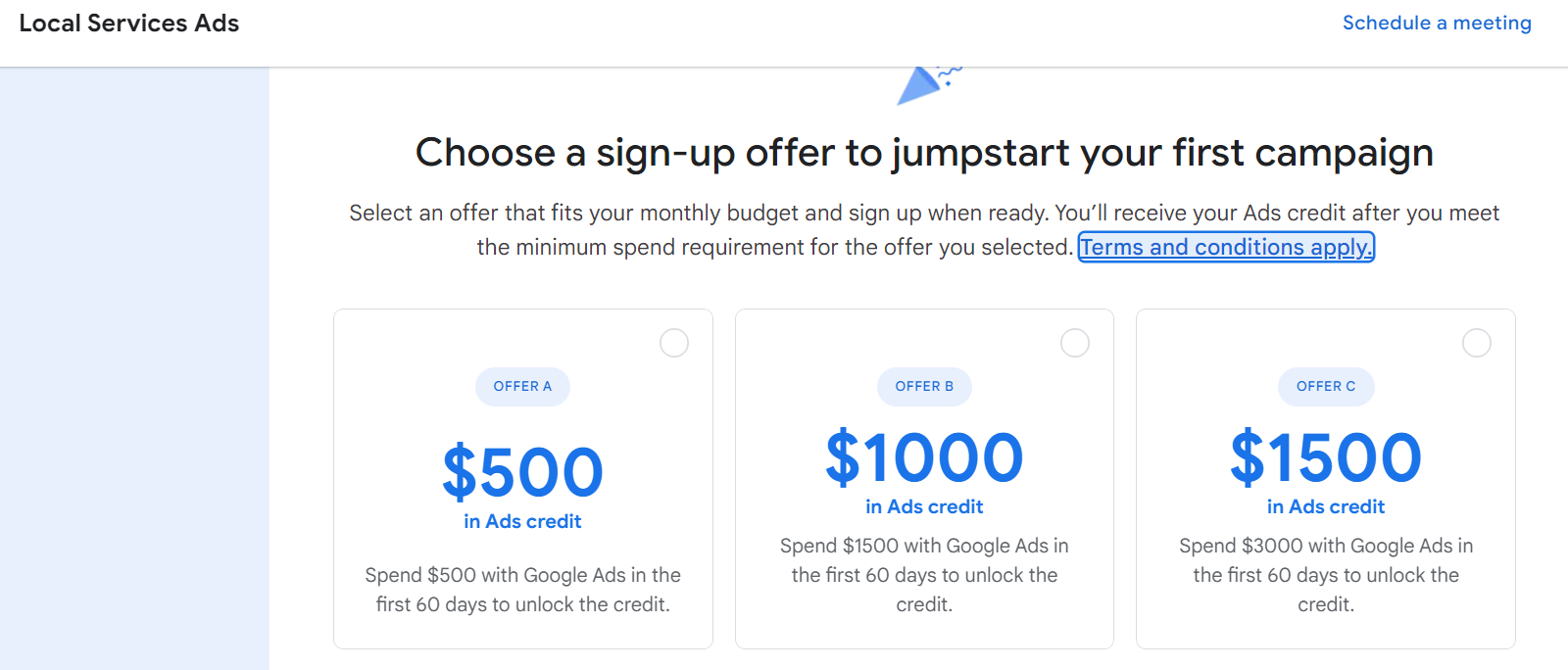Click the Local Services Ads header
This screenshot has height=670, width=1568.
pos(128,24)
